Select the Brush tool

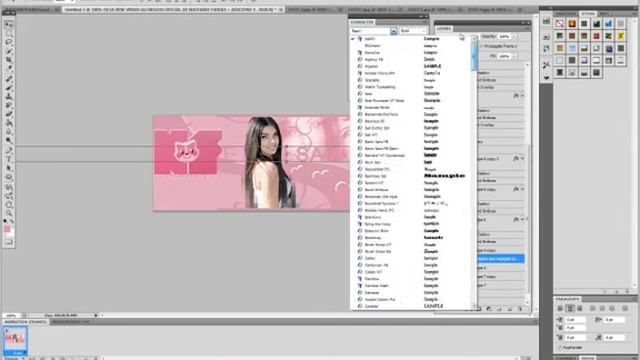pyautogui.click(x=9, y=87)
